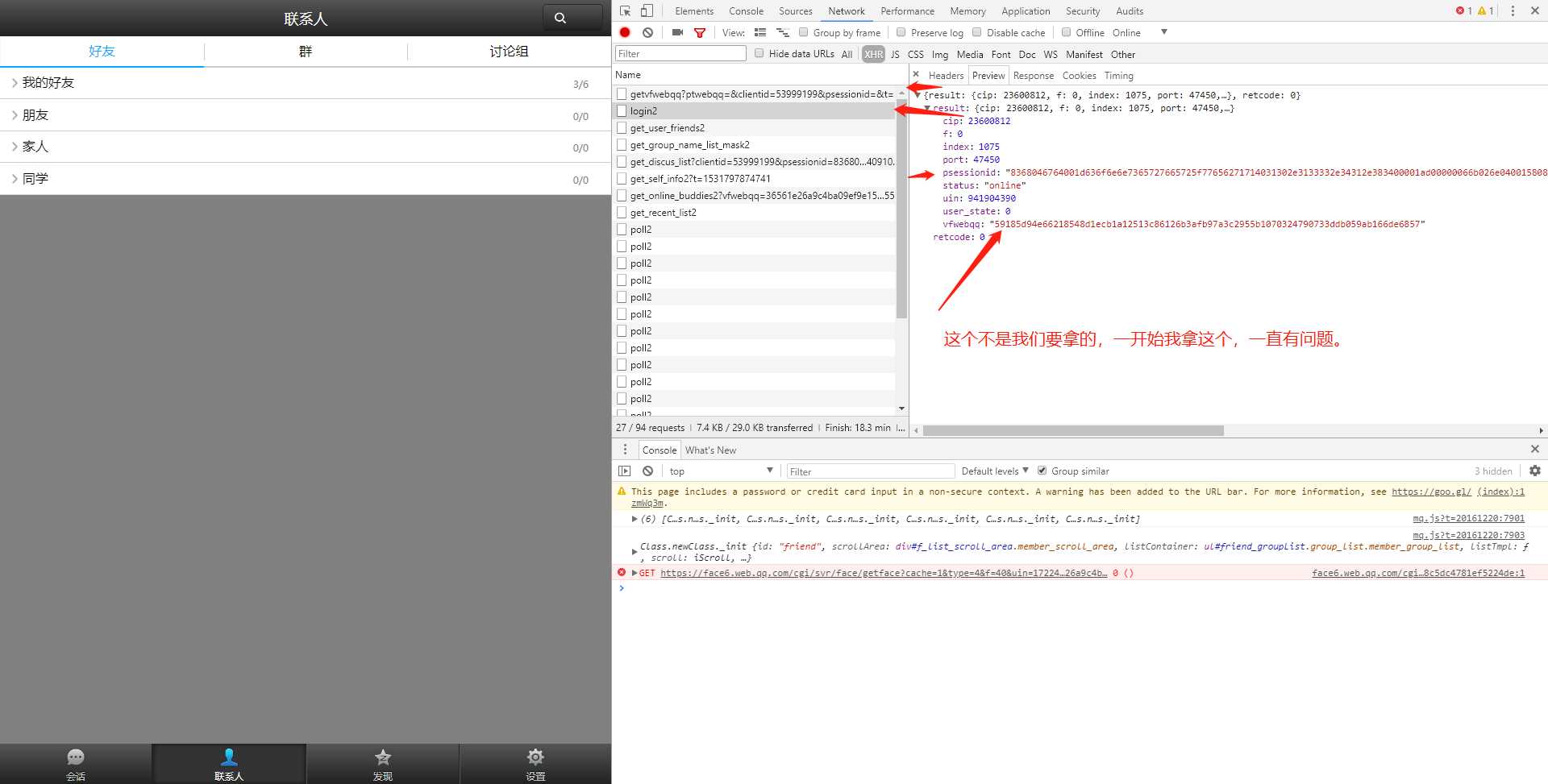The image size is (1548, 784).
Task: Open the Sources DevTools tab
Action: click(795, 10)
